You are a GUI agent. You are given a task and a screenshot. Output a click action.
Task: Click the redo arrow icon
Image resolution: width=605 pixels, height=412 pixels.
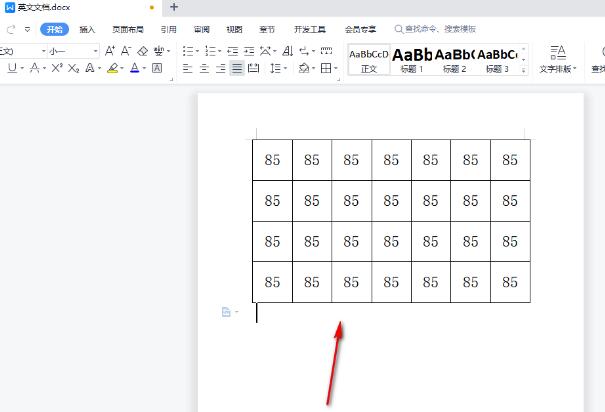click(x=11, y=29)
